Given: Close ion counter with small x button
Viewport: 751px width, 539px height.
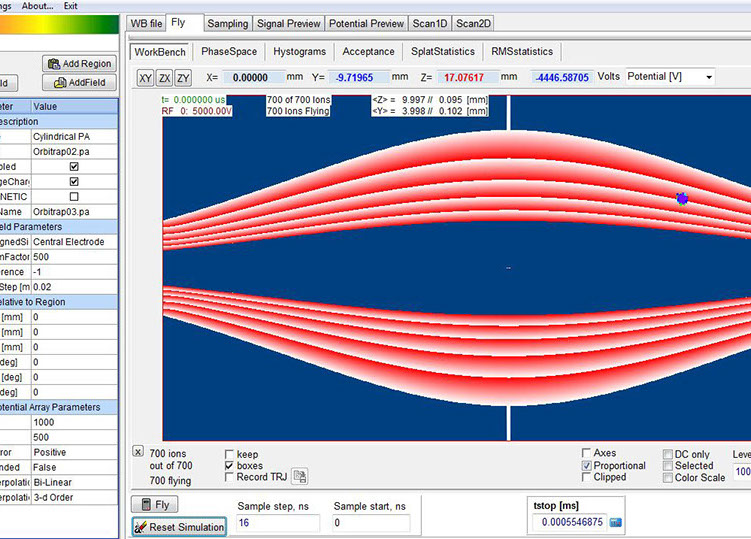Looking at the screenshot, I should tap(138, 452).
